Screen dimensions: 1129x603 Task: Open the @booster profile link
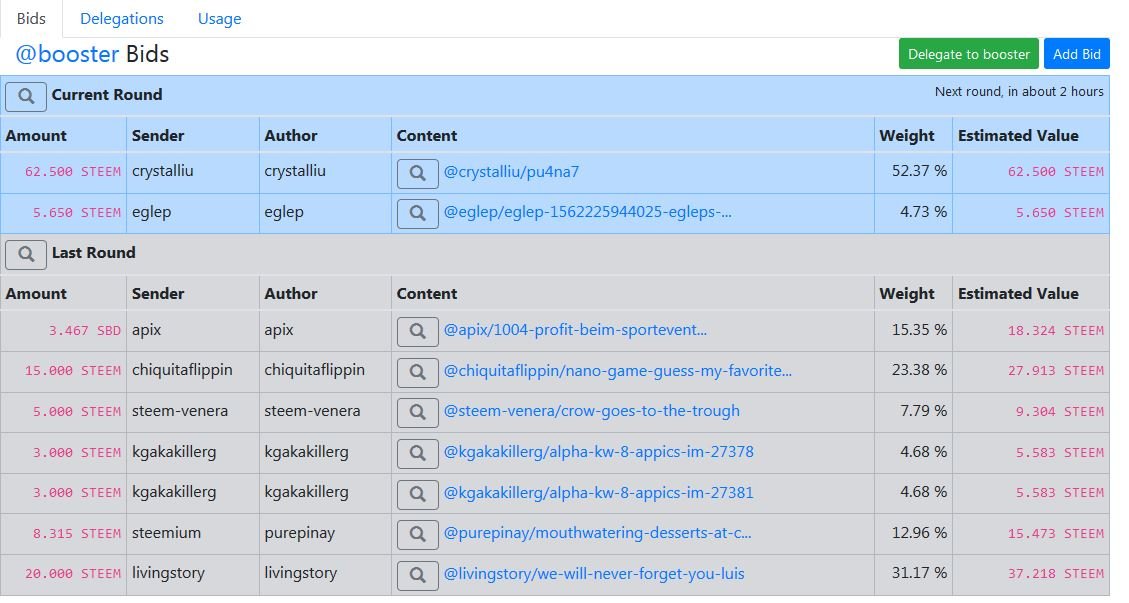point(67,54)
